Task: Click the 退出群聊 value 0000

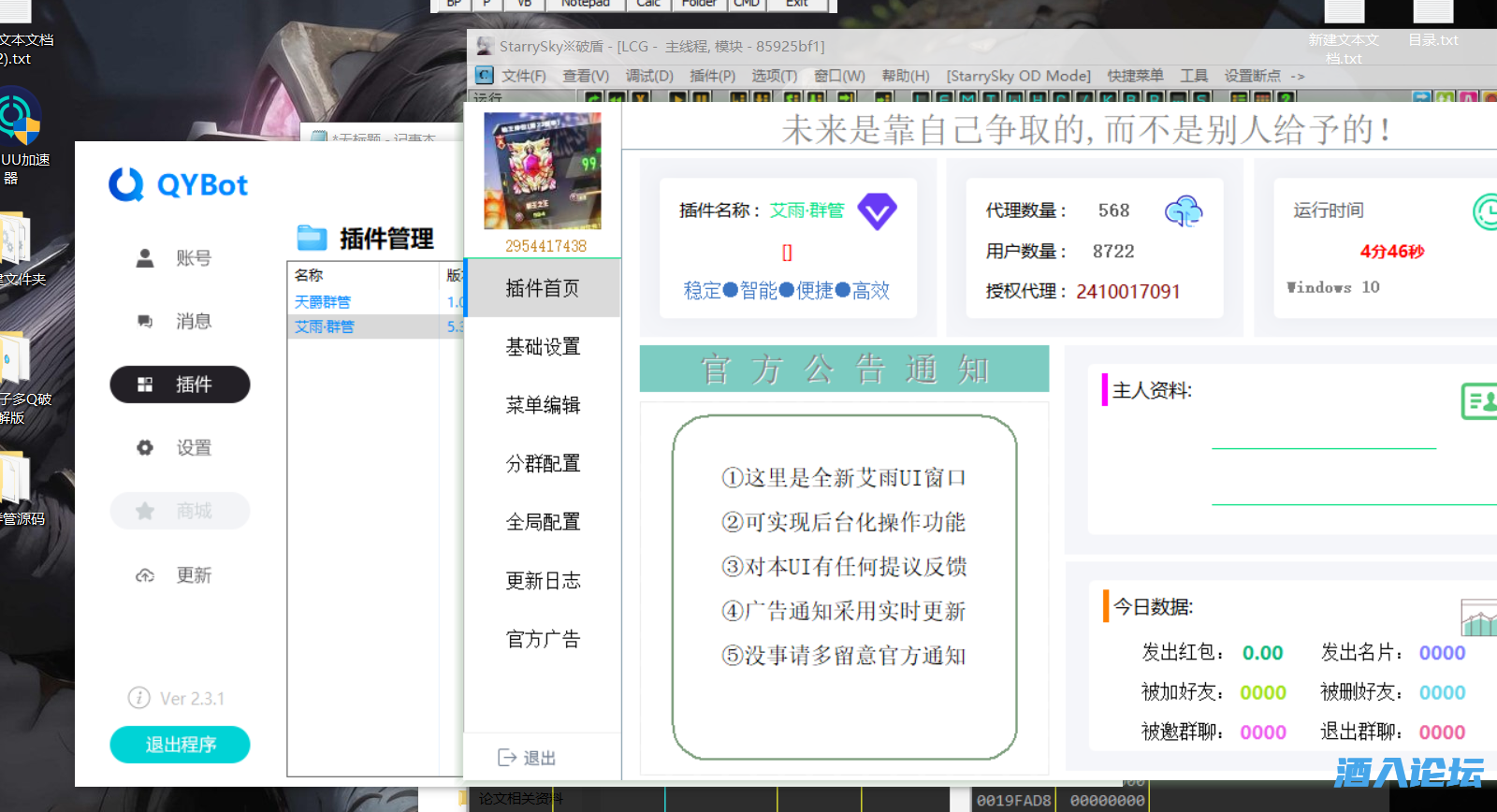Action: pos(1442,732)
